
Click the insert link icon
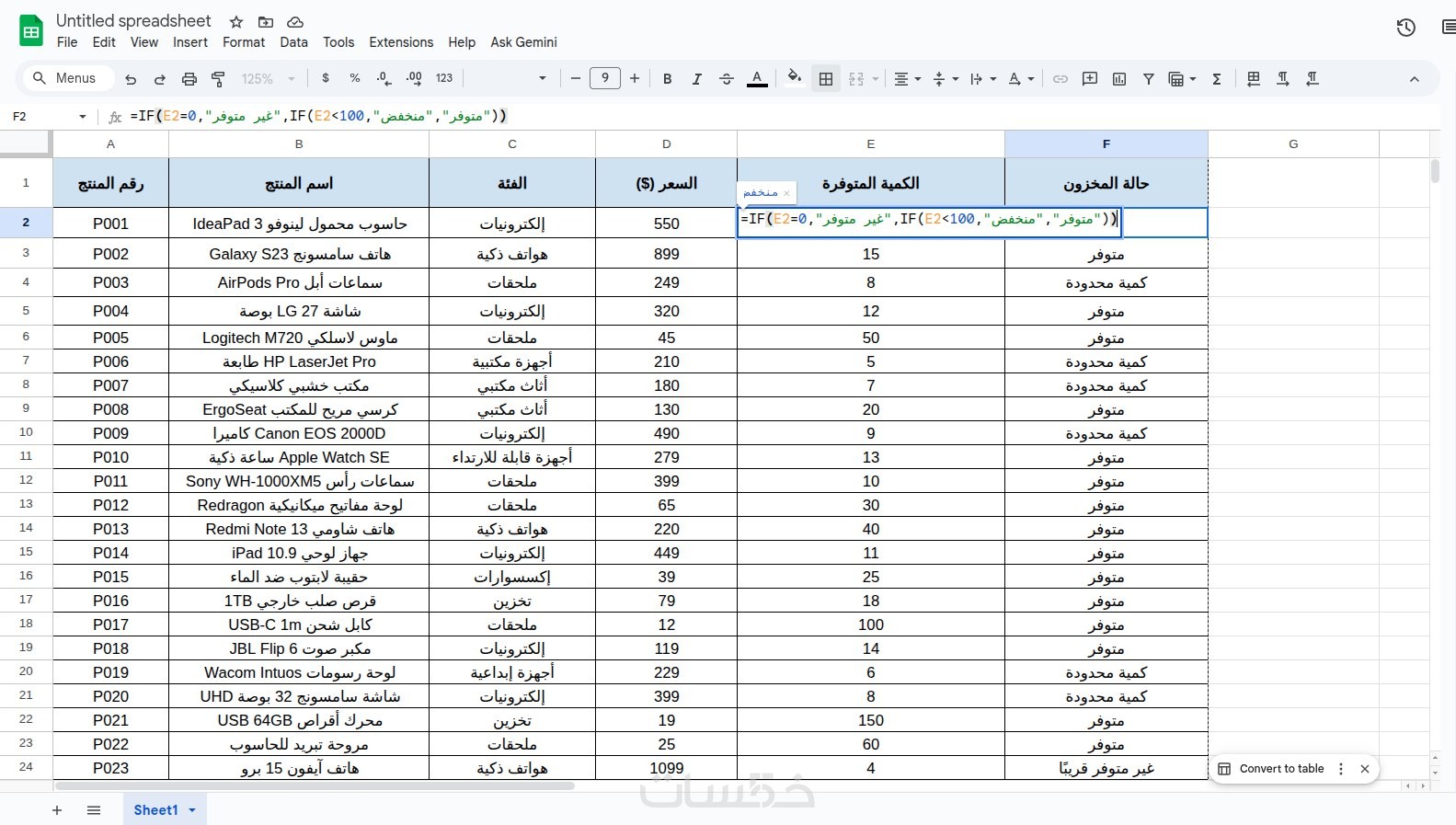coord(1060,79)
